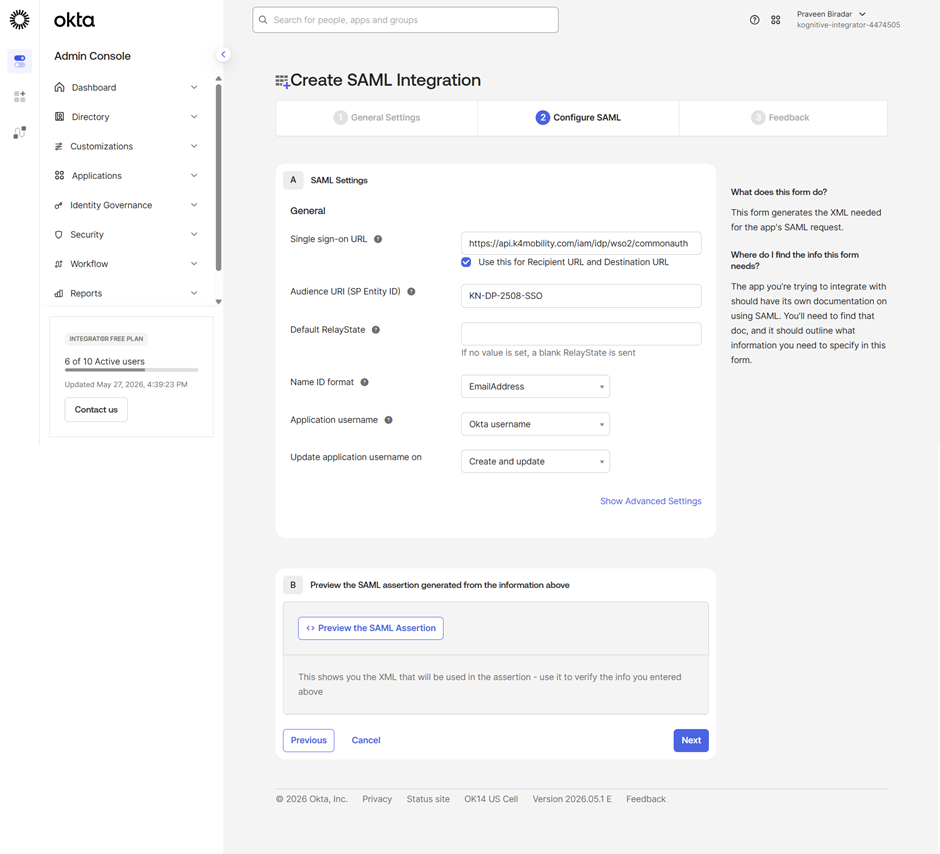Viewport: 940px width, 854px height.
Task: Click the search people, apps and groups box
Action: click(405, 20)
